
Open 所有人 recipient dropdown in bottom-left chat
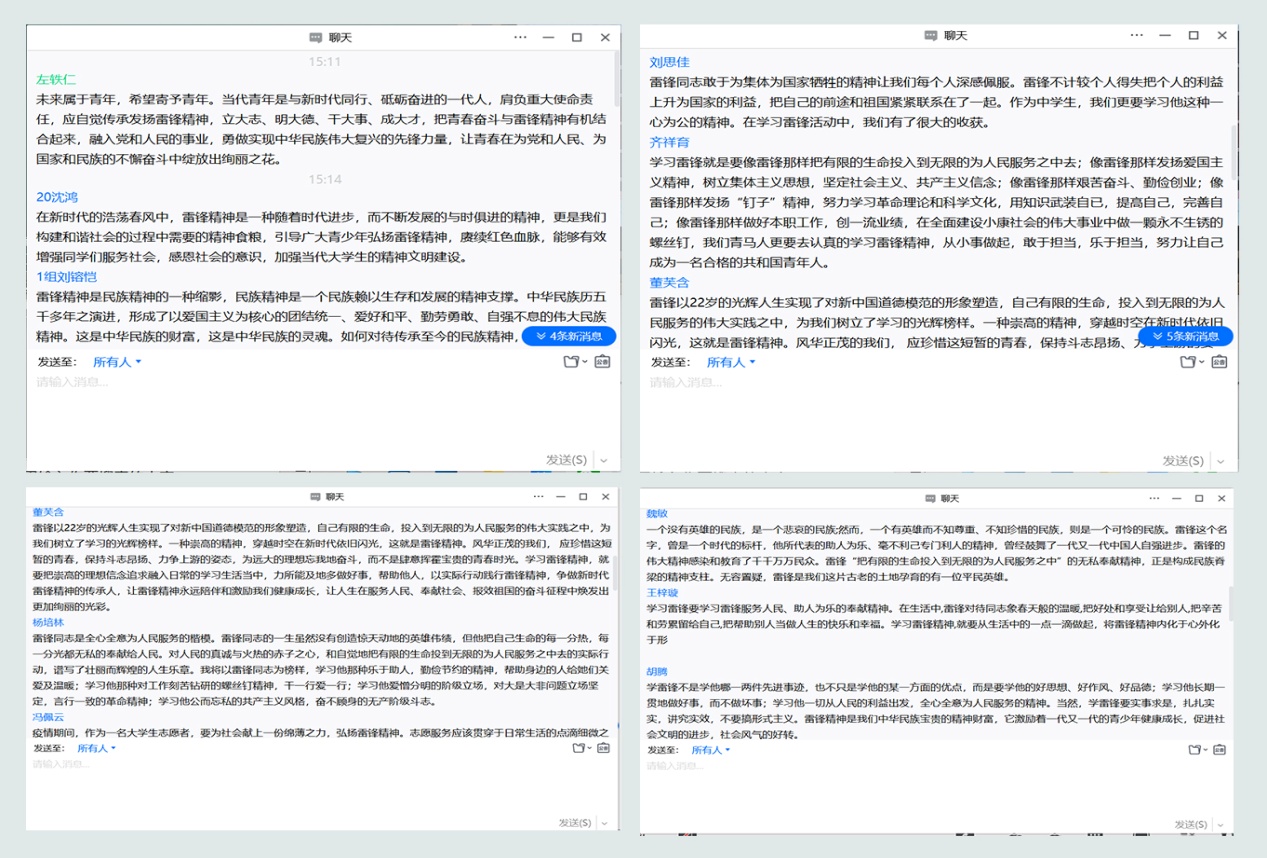(96, 748)
